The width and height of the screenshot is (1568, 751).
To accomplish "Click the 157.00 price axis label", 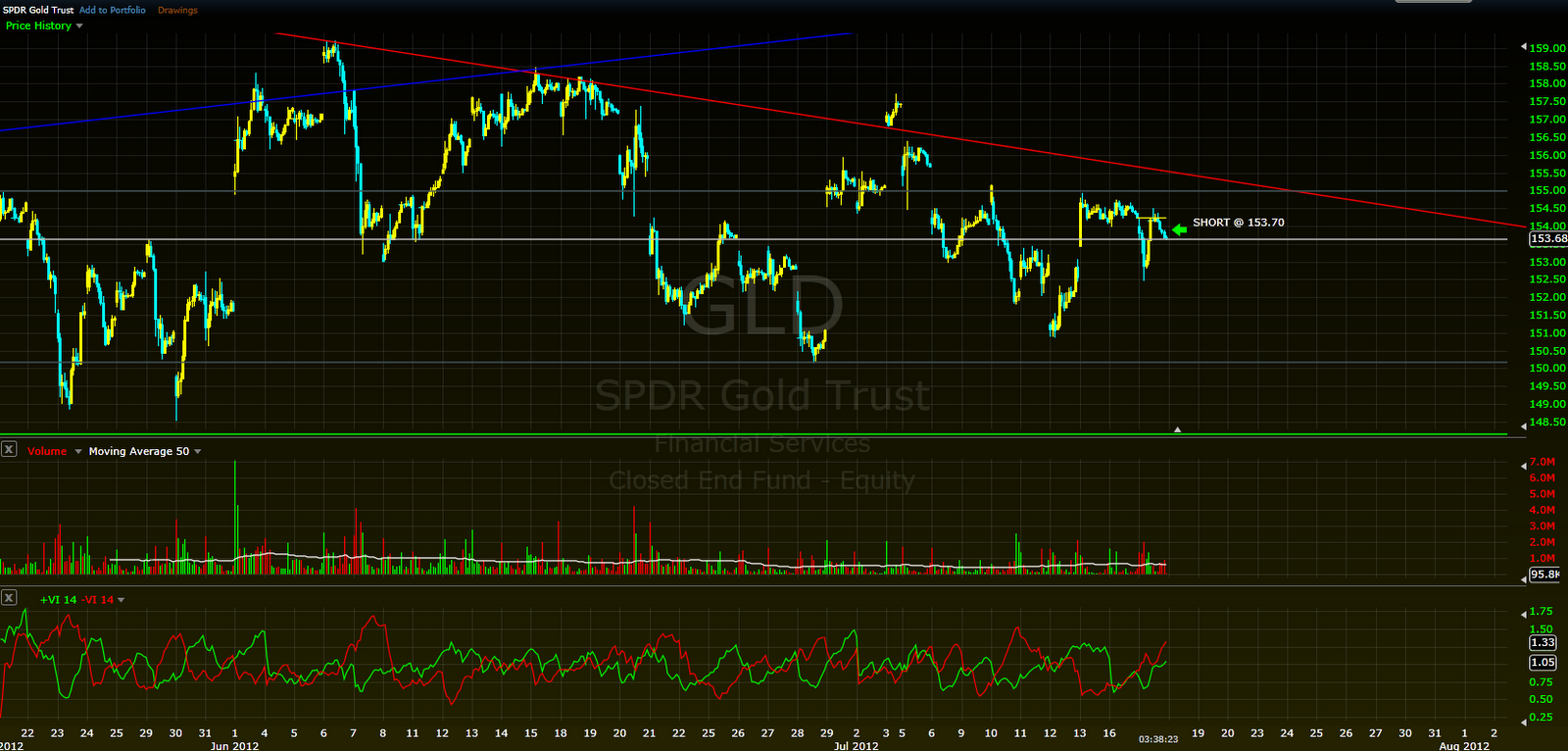I will pyautogui.click(x=1547, y=119).
